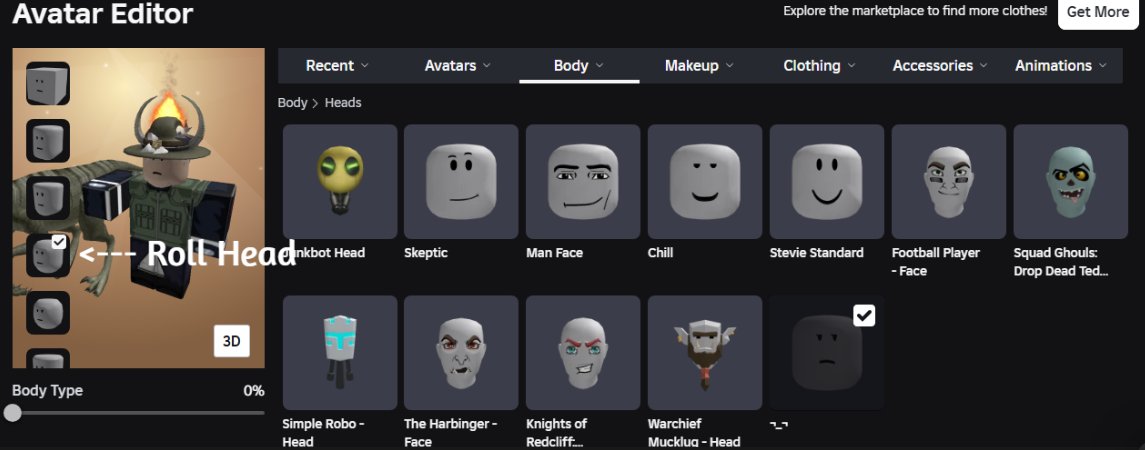Screen dimensions: 1145x450
Task: Select the Linkbot Head alien image
Action: [x=340, y=182]
